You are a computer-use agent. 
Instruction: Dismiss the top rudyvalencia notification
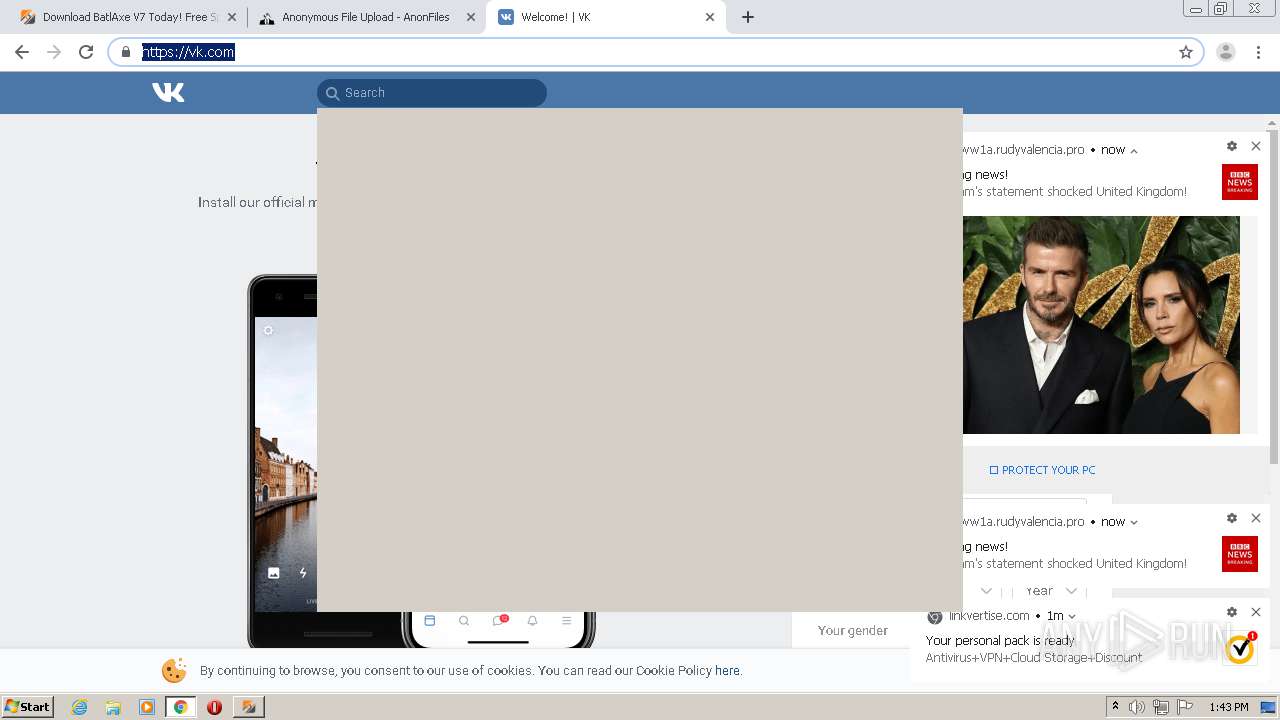click(1256, 146)
